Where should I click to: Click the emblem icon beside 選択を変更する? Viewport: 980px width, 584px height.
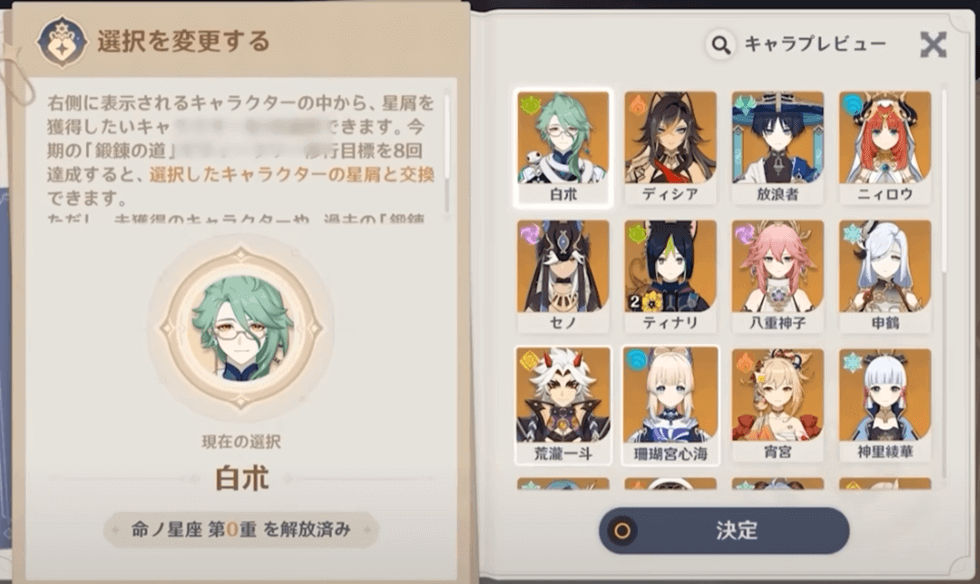(61, 42)
